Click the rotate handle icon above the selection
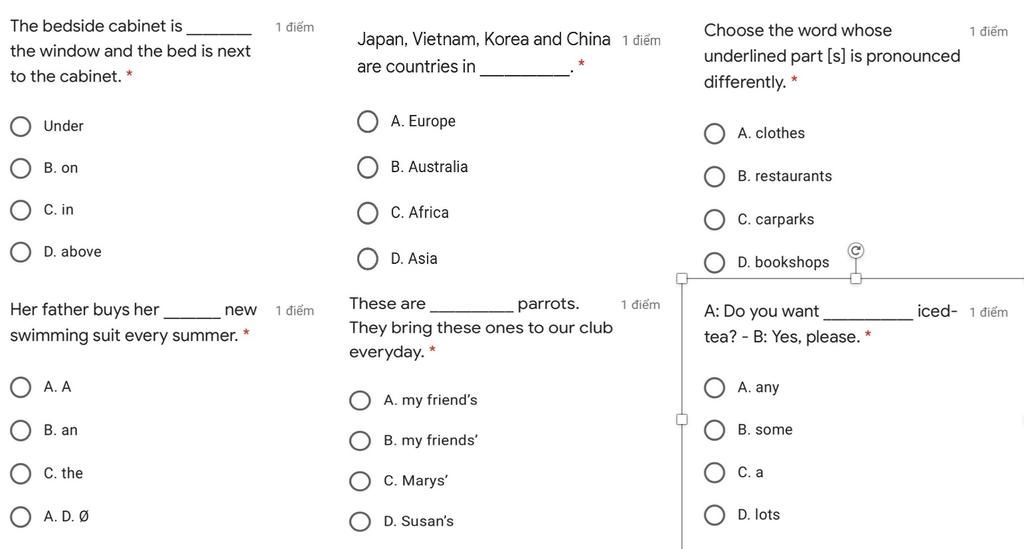Viewport: 1024px width, 549px height. click(856, 250)
